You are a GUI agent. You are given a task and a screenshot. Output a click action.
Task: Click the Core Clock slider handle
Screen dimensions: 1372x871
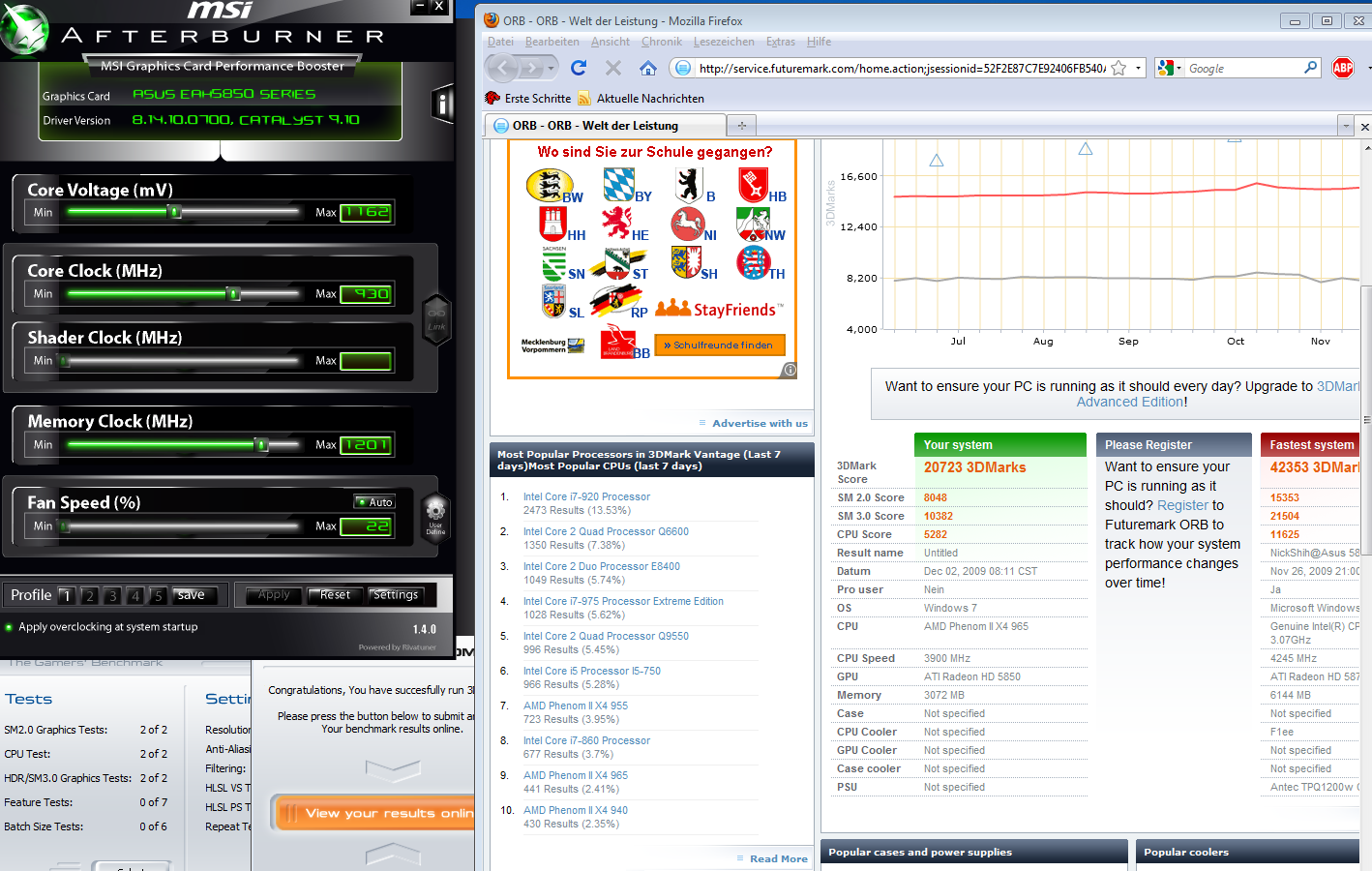pos(233,293)
